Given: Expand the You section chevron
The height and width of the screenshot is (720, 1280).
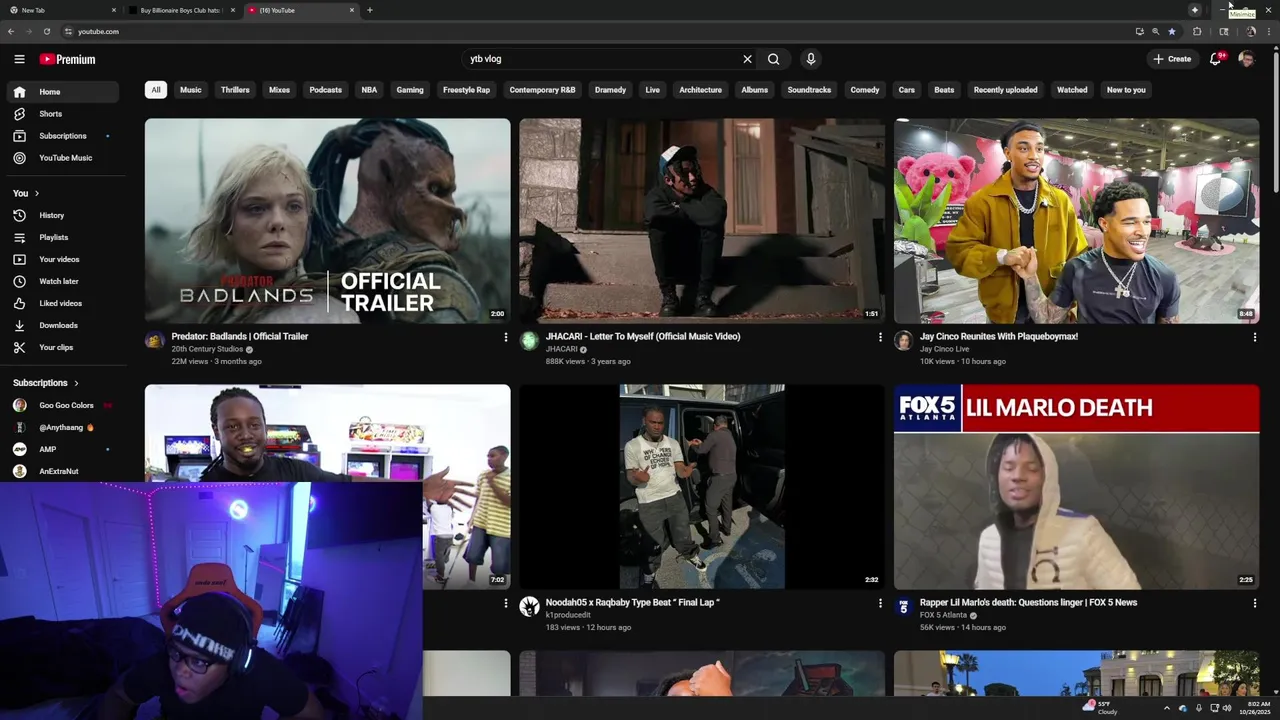Looking at the screenshot, I should [x=37, y=193].
